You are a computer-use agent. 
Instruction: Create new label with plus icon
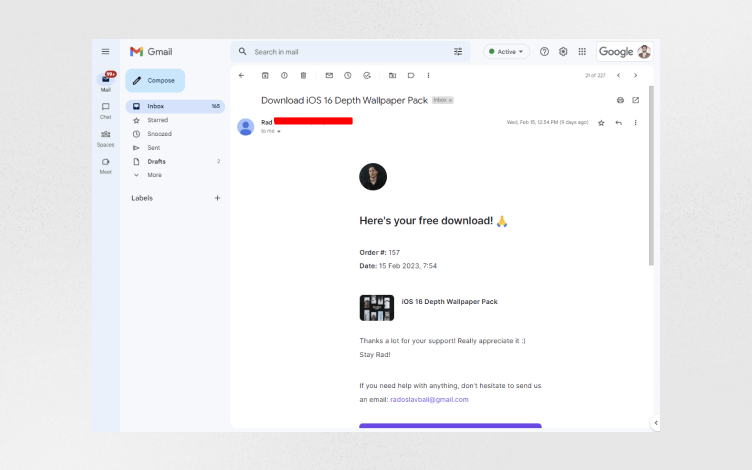[217, 198]
